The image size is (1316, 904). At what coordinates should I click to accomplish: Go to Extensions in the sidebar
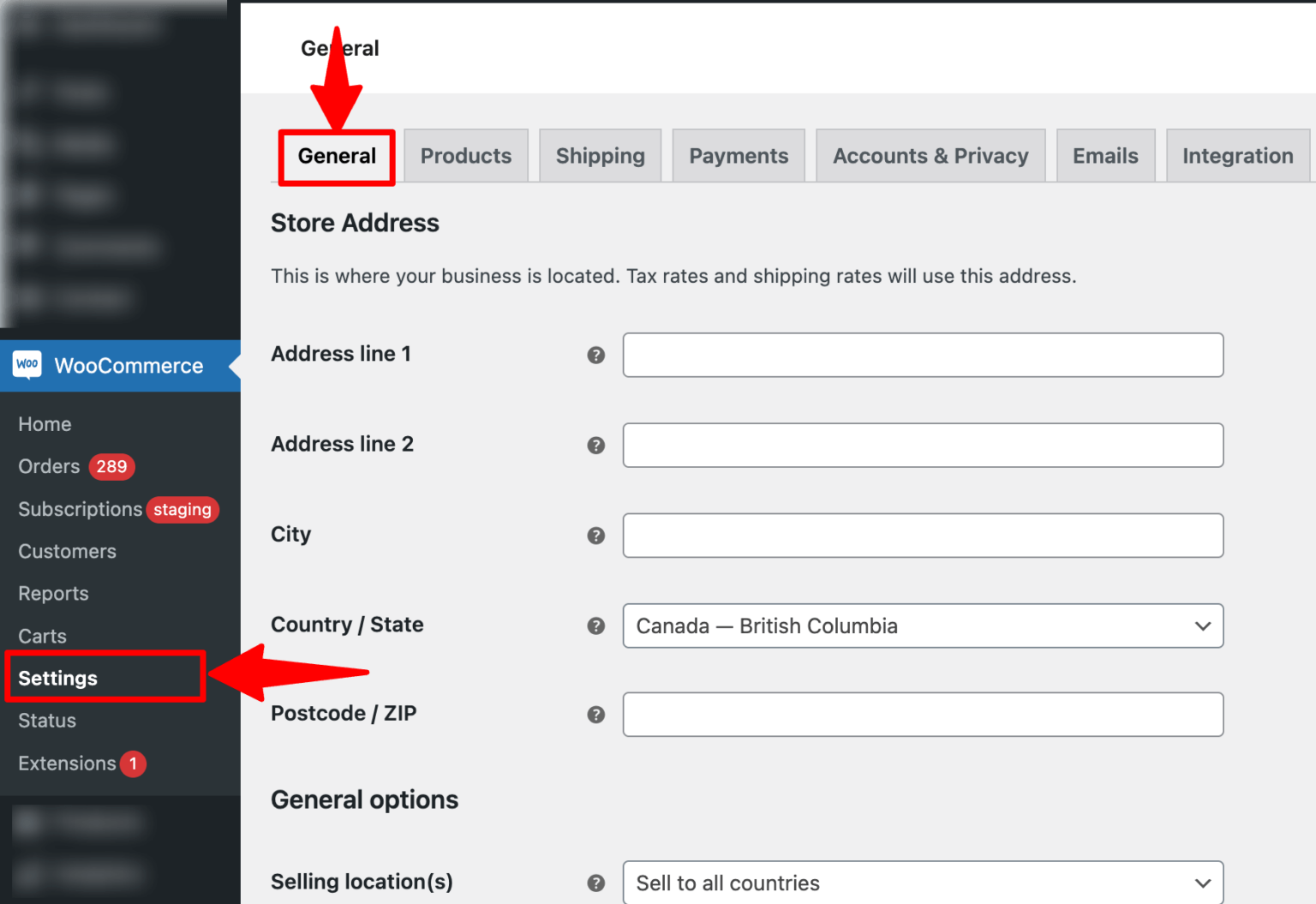pyautogui.click(x=67, y=763)
